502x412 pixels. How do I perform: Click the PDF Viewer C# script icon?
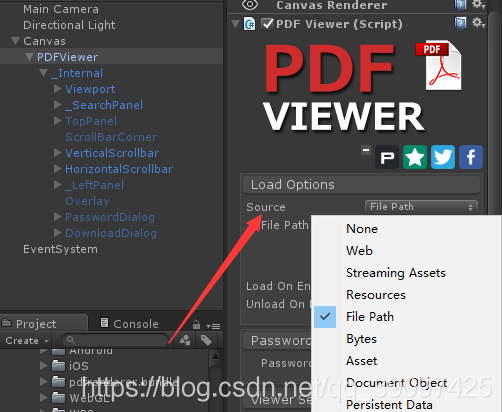tap(250, 24)
